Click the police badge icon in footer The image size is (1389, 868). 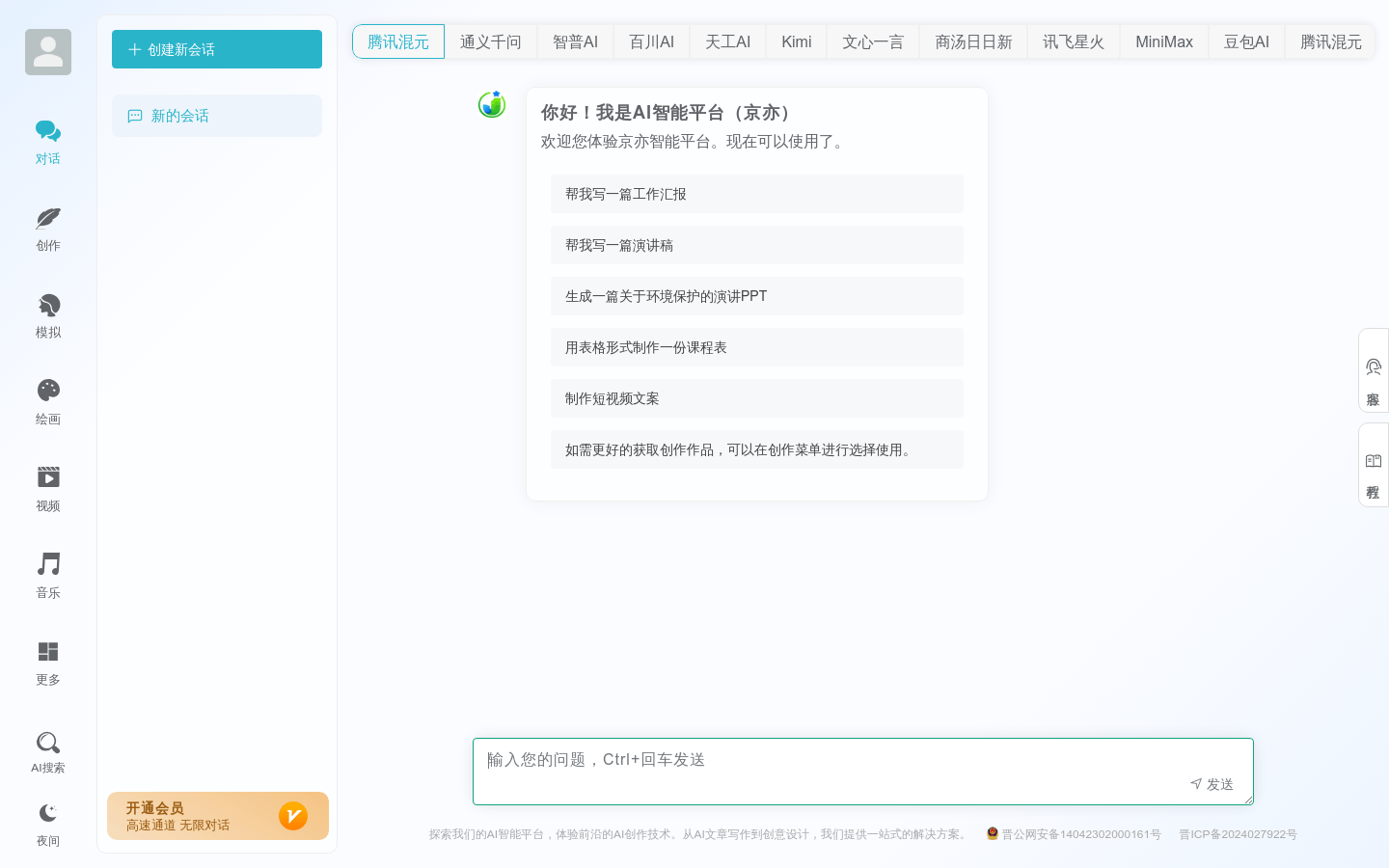point(993,833)
